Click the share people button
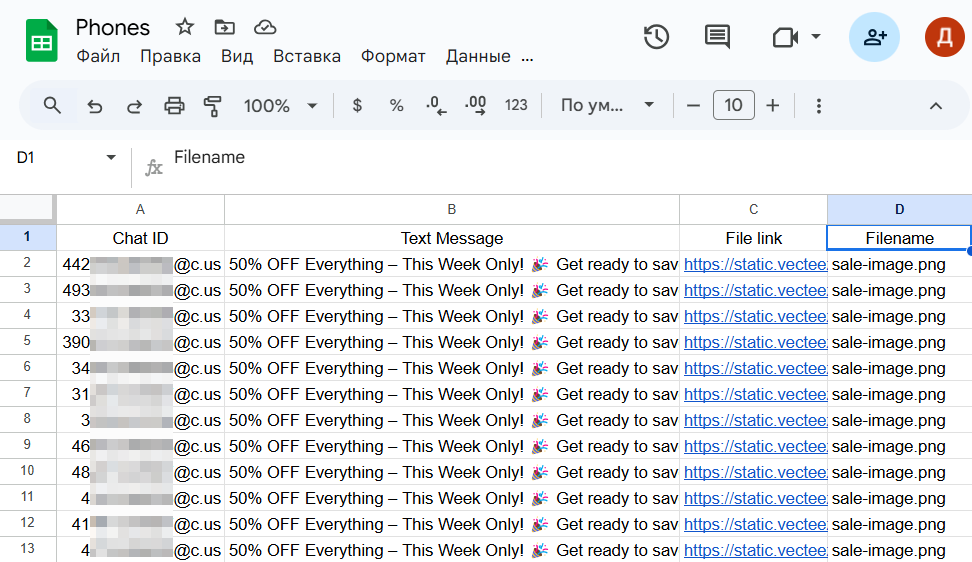The height and width of the screenshot is (562, 972). (x=874, y=37)
